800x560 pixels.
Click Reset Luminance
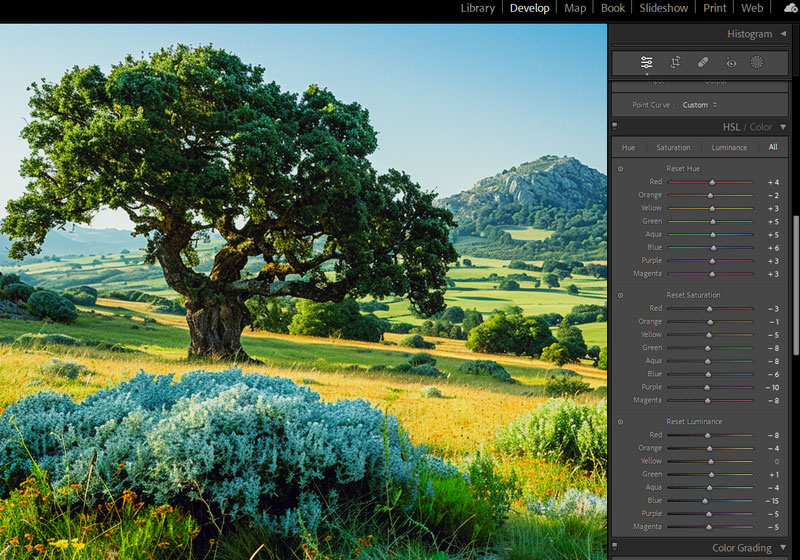[694, 421]
